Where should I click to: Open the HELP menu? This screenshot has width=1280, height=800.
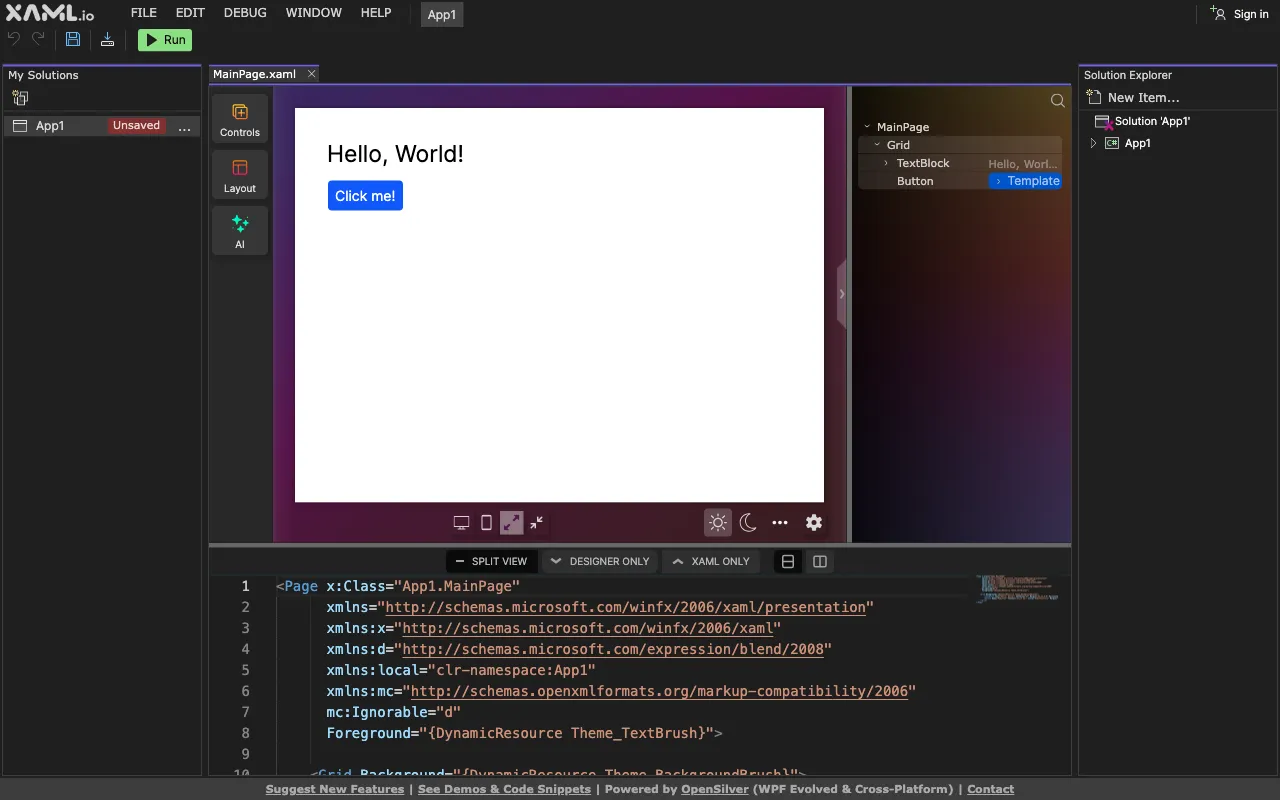[376, 13]
